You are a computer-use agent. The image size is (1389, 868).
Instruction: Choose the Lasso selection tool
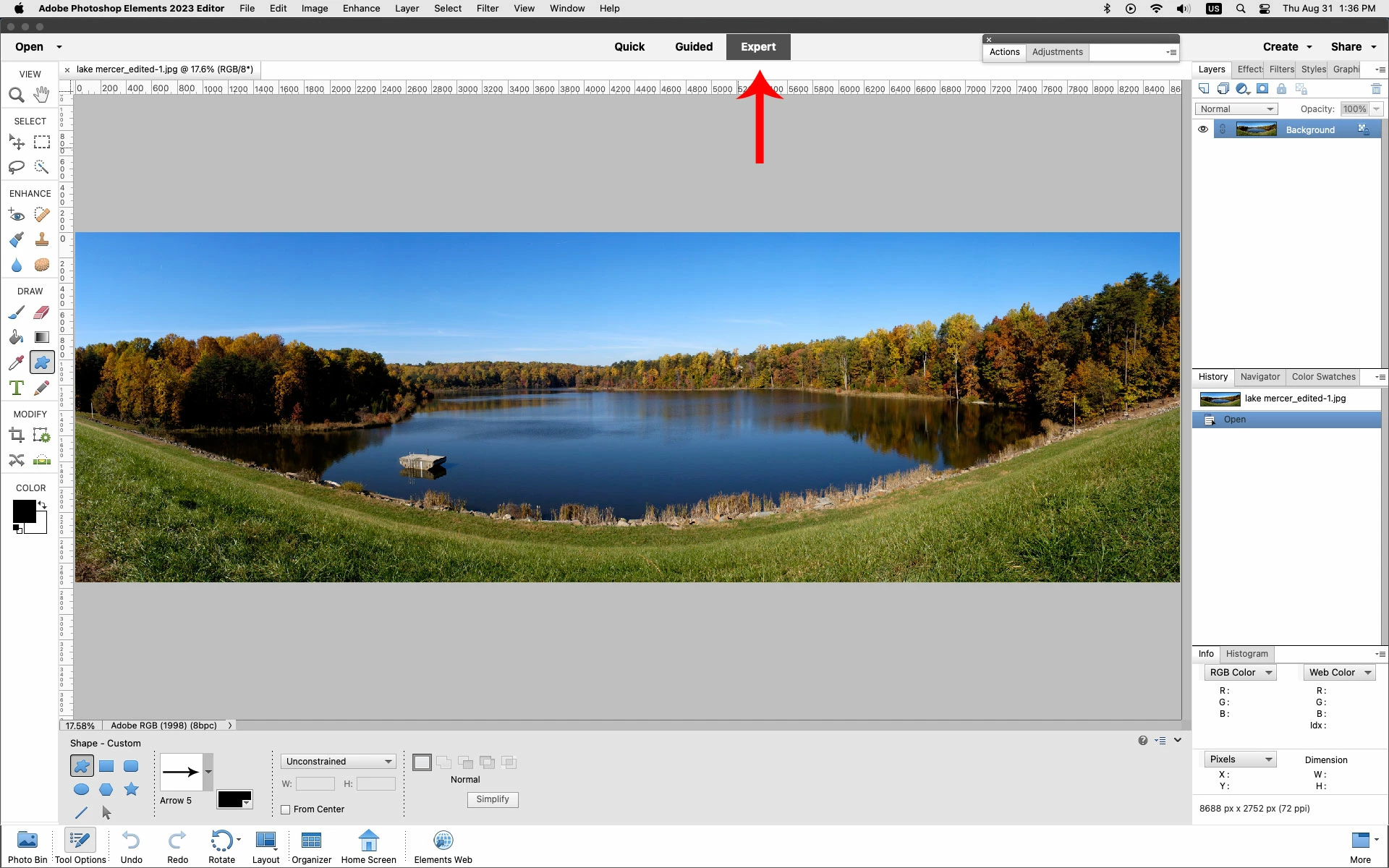coord(17,167)
